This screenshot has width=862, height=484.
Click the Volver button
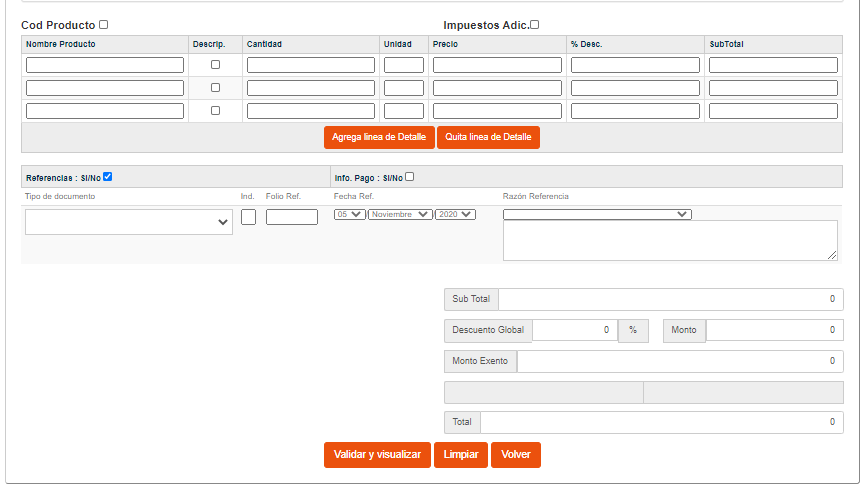click(516, 455)
